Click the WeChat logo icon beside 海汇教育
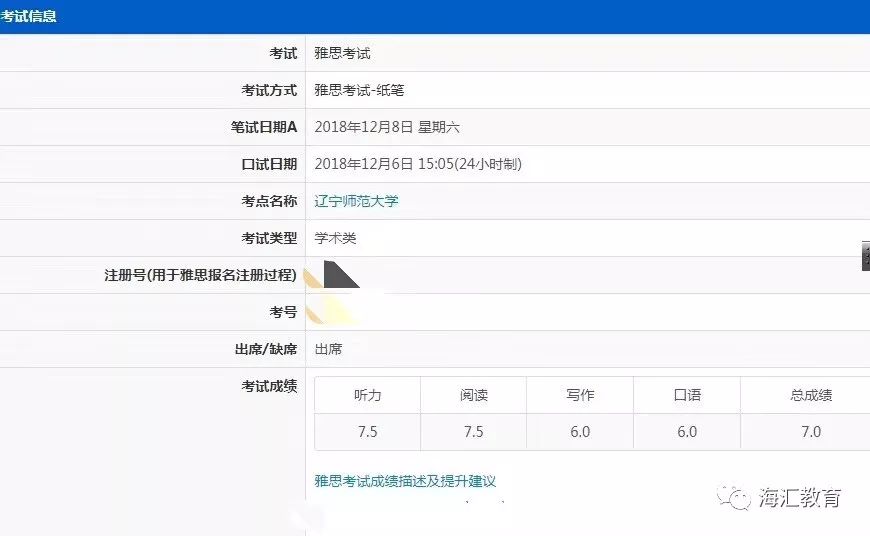The height and width of the screenshot is (536, 870). [738, 497]
